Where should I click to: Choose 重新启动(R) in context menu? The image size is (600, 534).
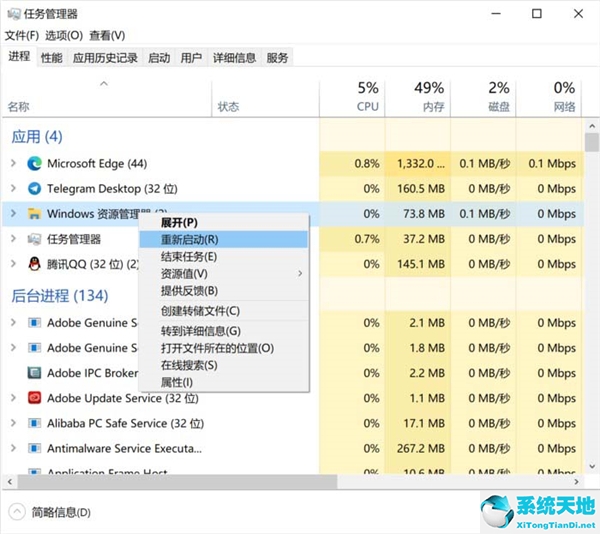click(x=224, y=239)
